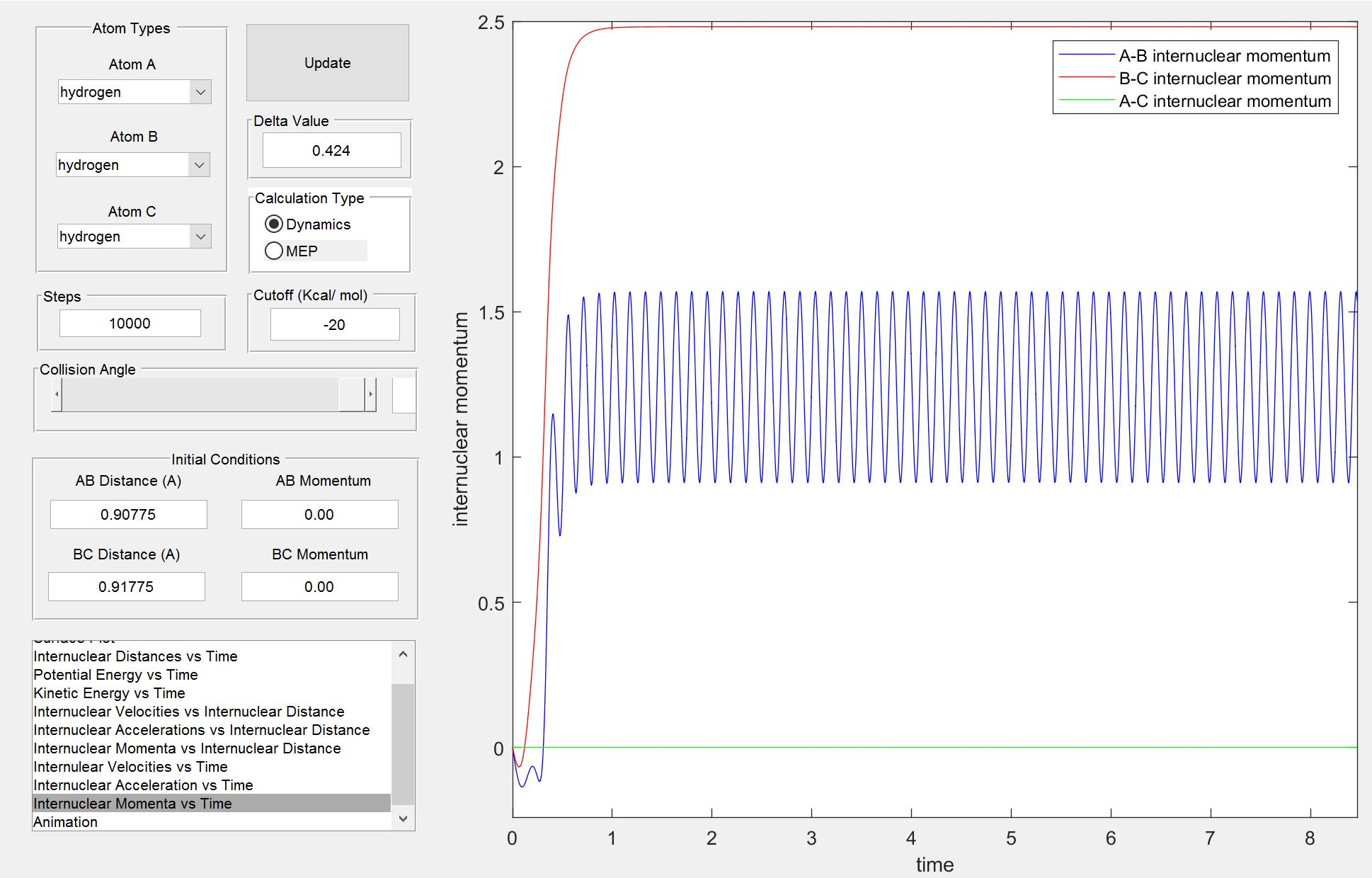The height and width of the screenshot is (878, 1372).
Task: Click the Cutoff value field
Action: [x=334, y=325]
